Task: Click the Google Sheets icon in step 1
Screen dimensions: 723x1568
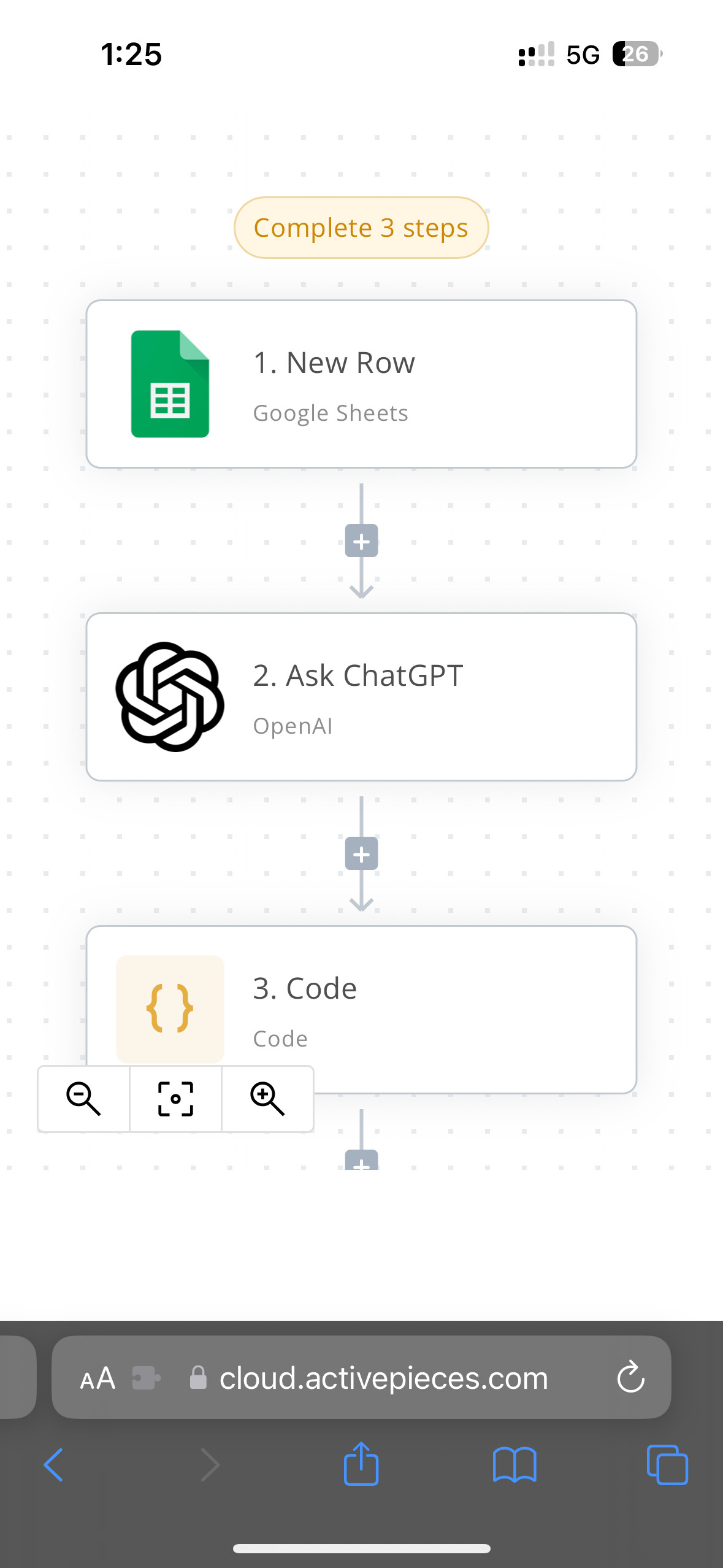Action: pyautogui.click(x=170, y=384)
